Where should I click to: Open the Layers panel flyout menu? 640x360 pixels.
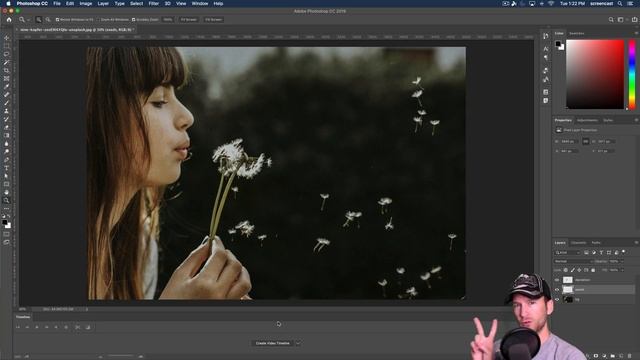pos(636,242)
